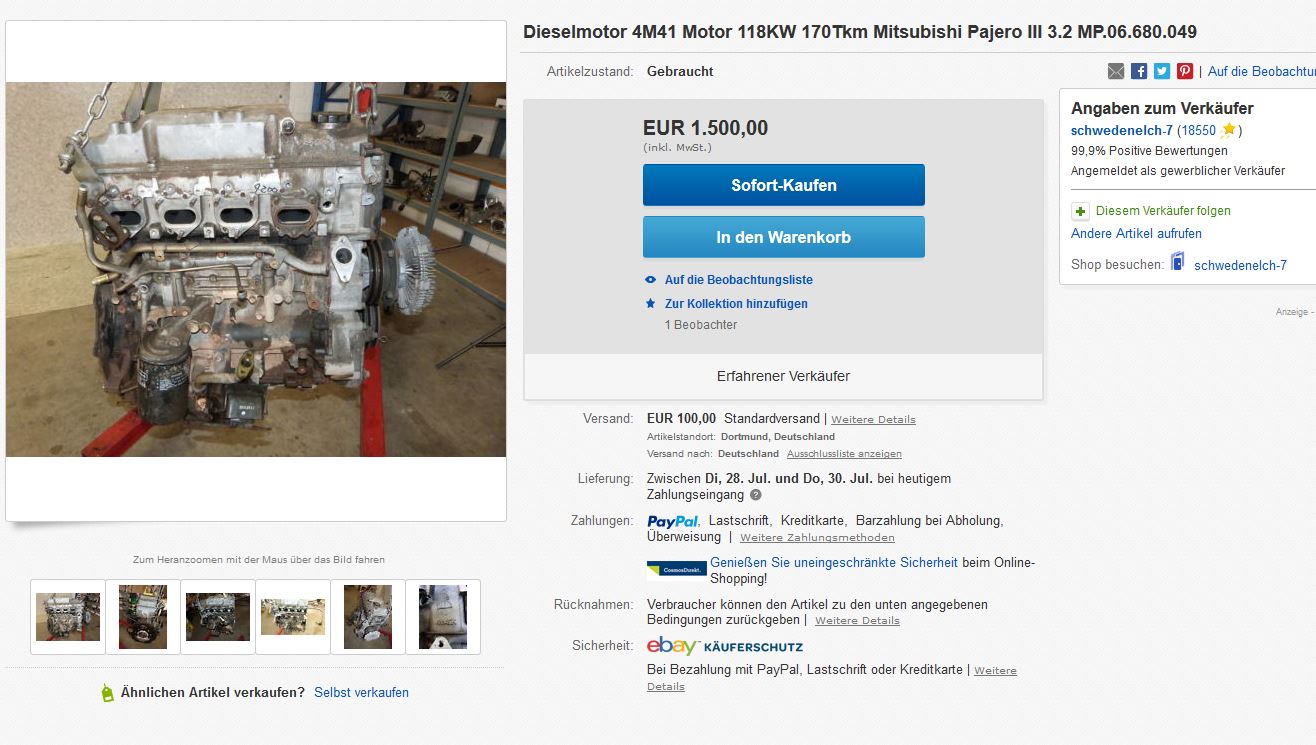Viewport: 1316px width, 745px height.
Task: Click the green plus follow seller icon
Action: coord(1080,211)
